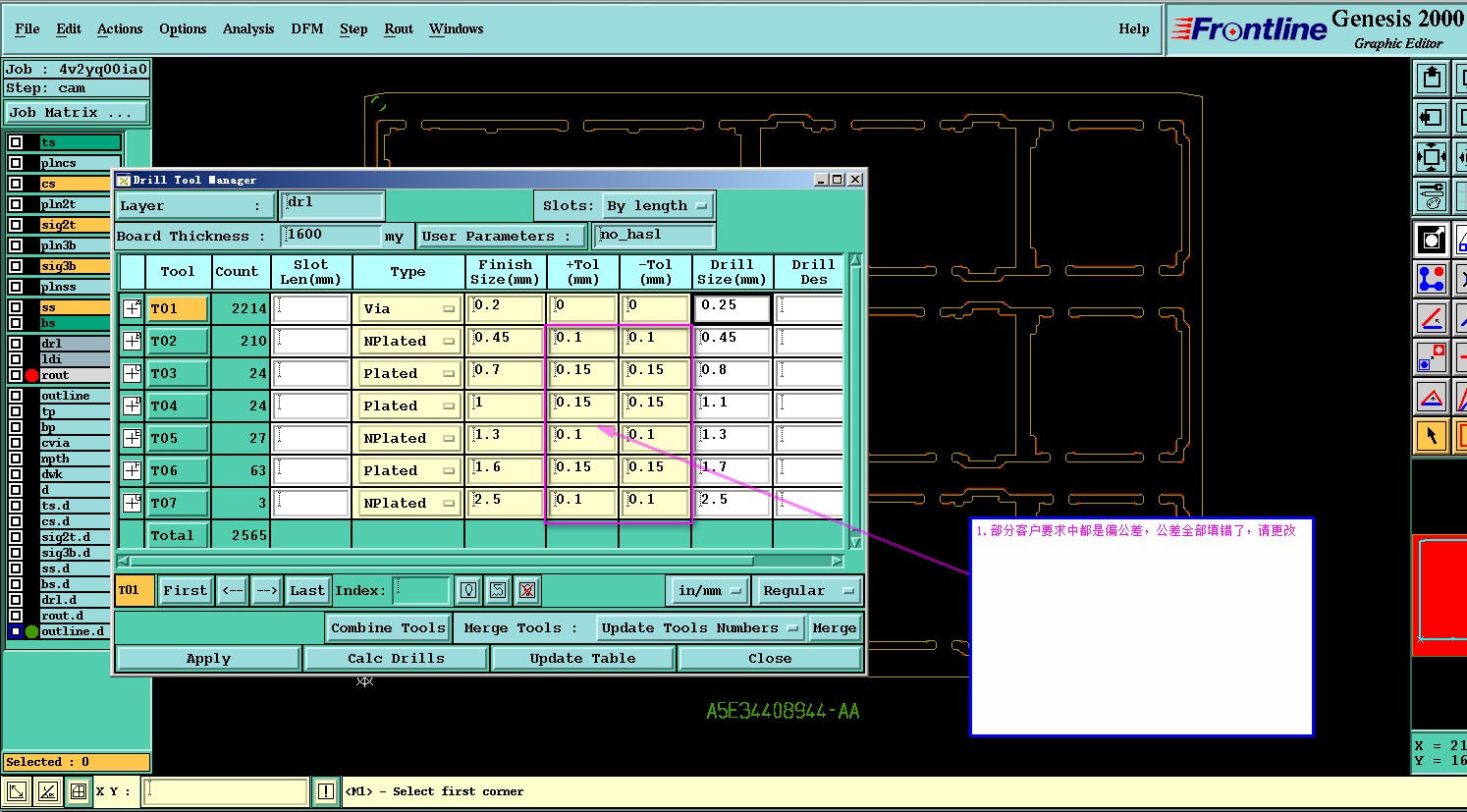Click the blue and red connected-nodes tool icon

(1431, 279)
